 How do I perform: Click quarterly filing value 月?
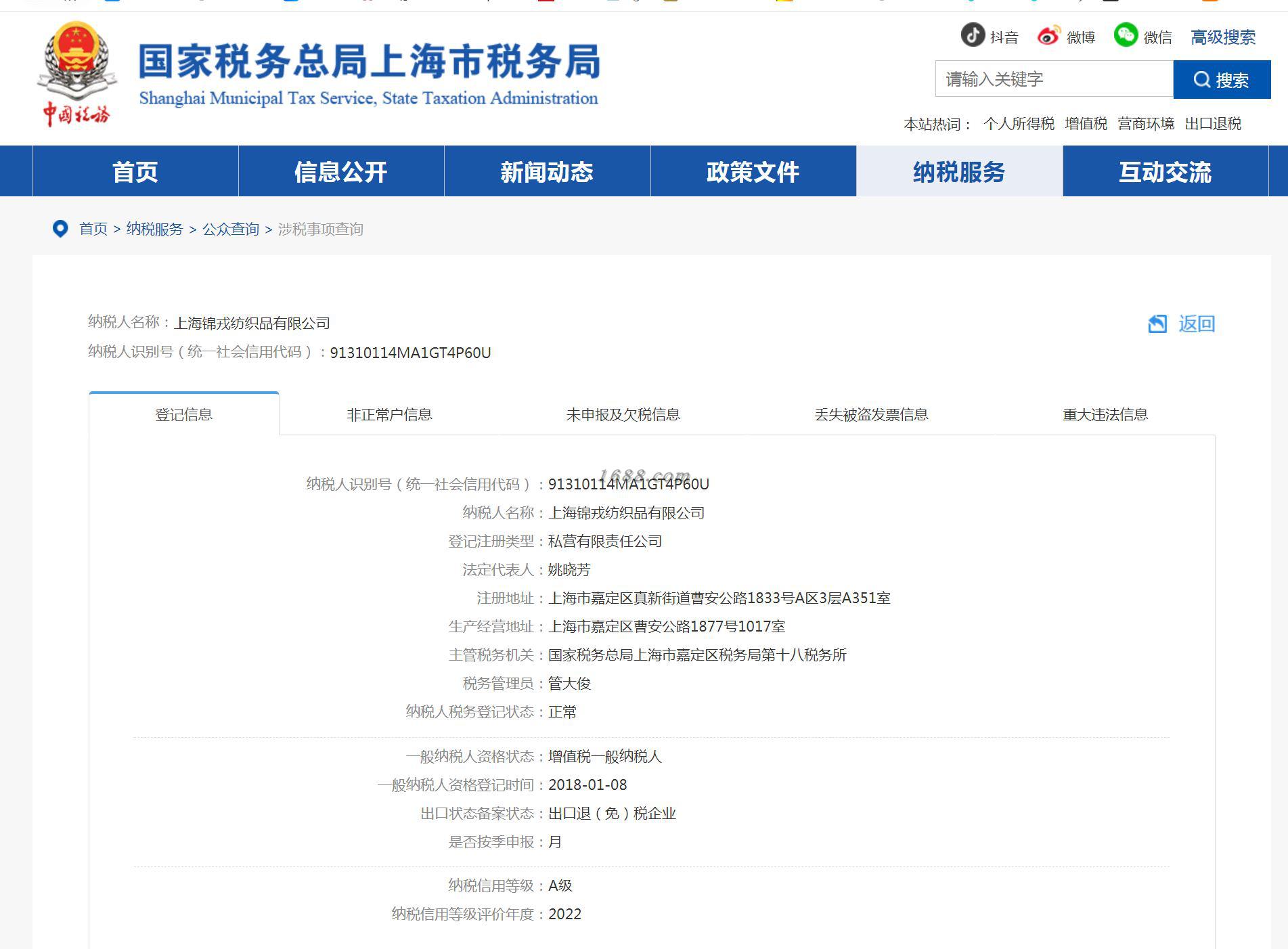tap(555, 842)
